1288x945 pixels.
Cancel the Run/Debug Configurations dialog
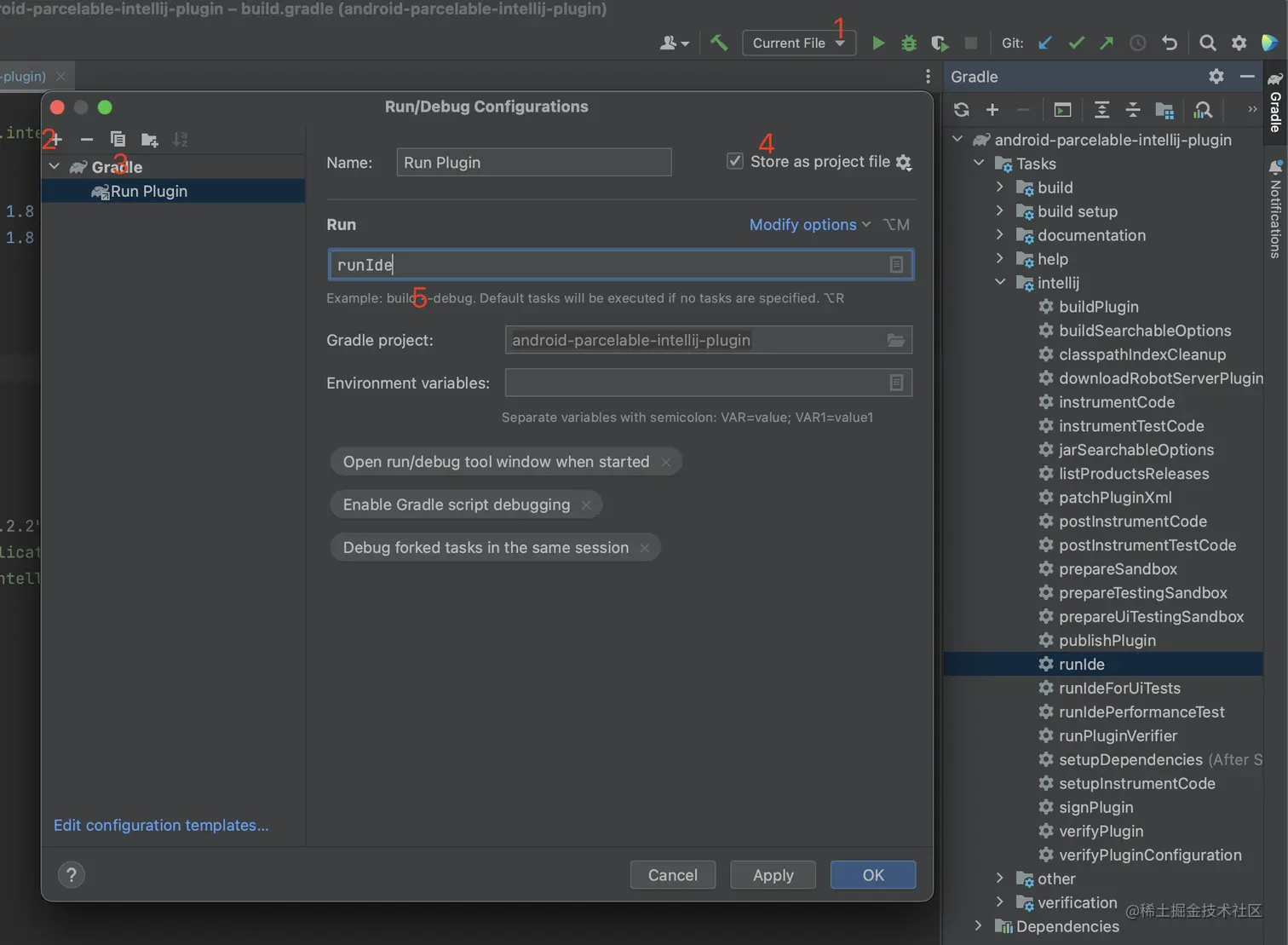[673, 875]
